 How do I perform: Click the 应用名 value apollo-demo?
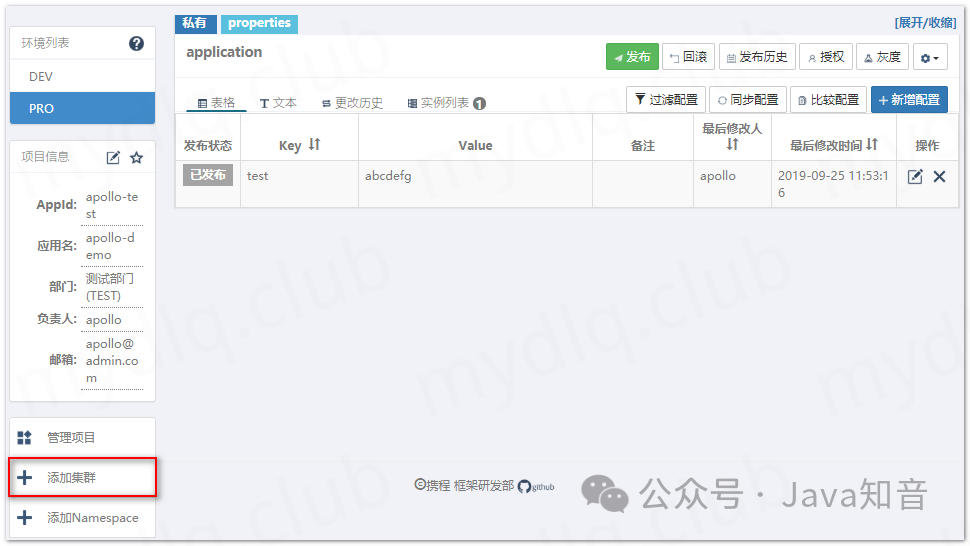(110, 246)
